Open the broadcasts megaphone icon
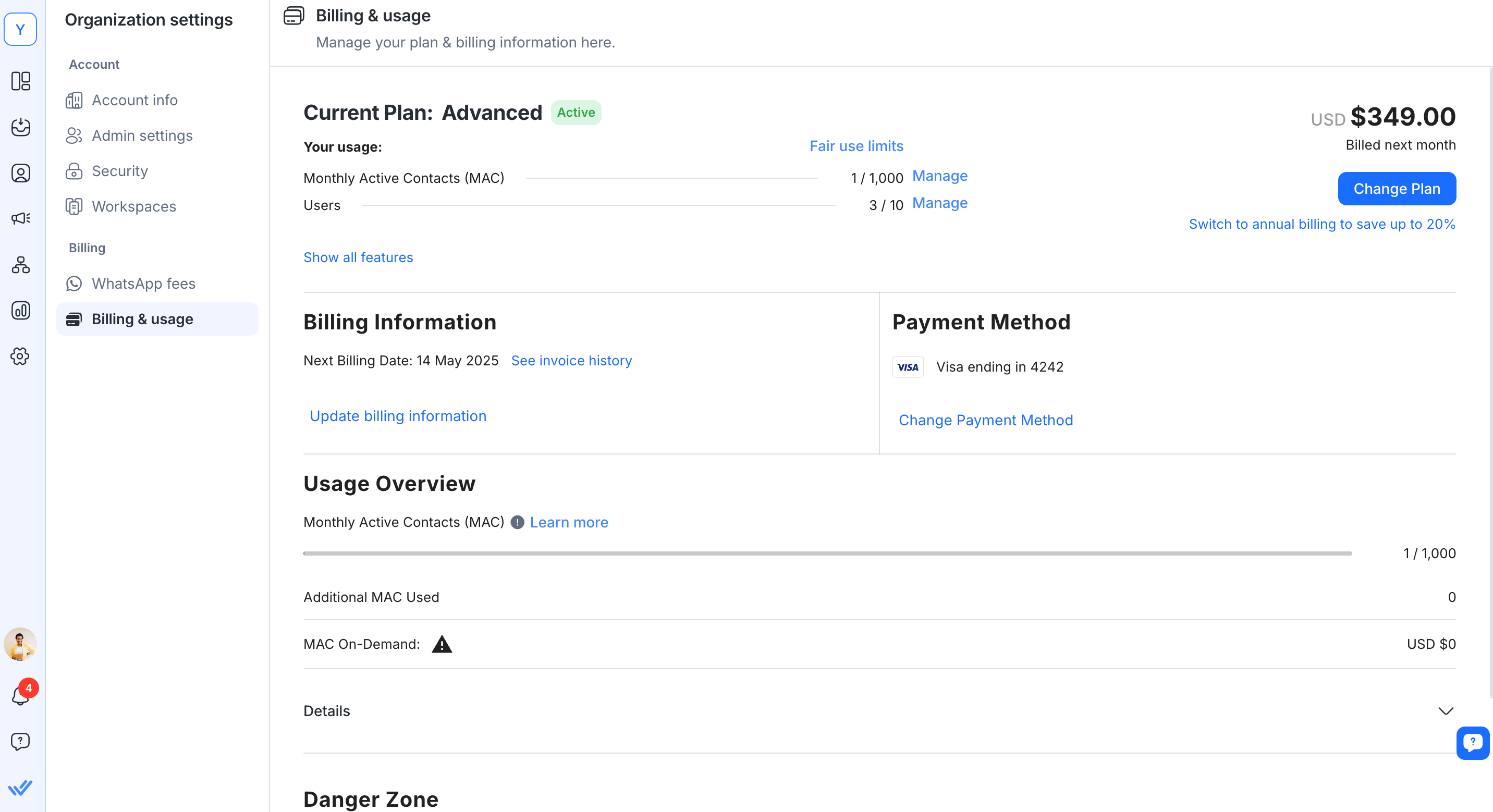The width and height of the screenshot is (1493, 812). click(21, 218)
